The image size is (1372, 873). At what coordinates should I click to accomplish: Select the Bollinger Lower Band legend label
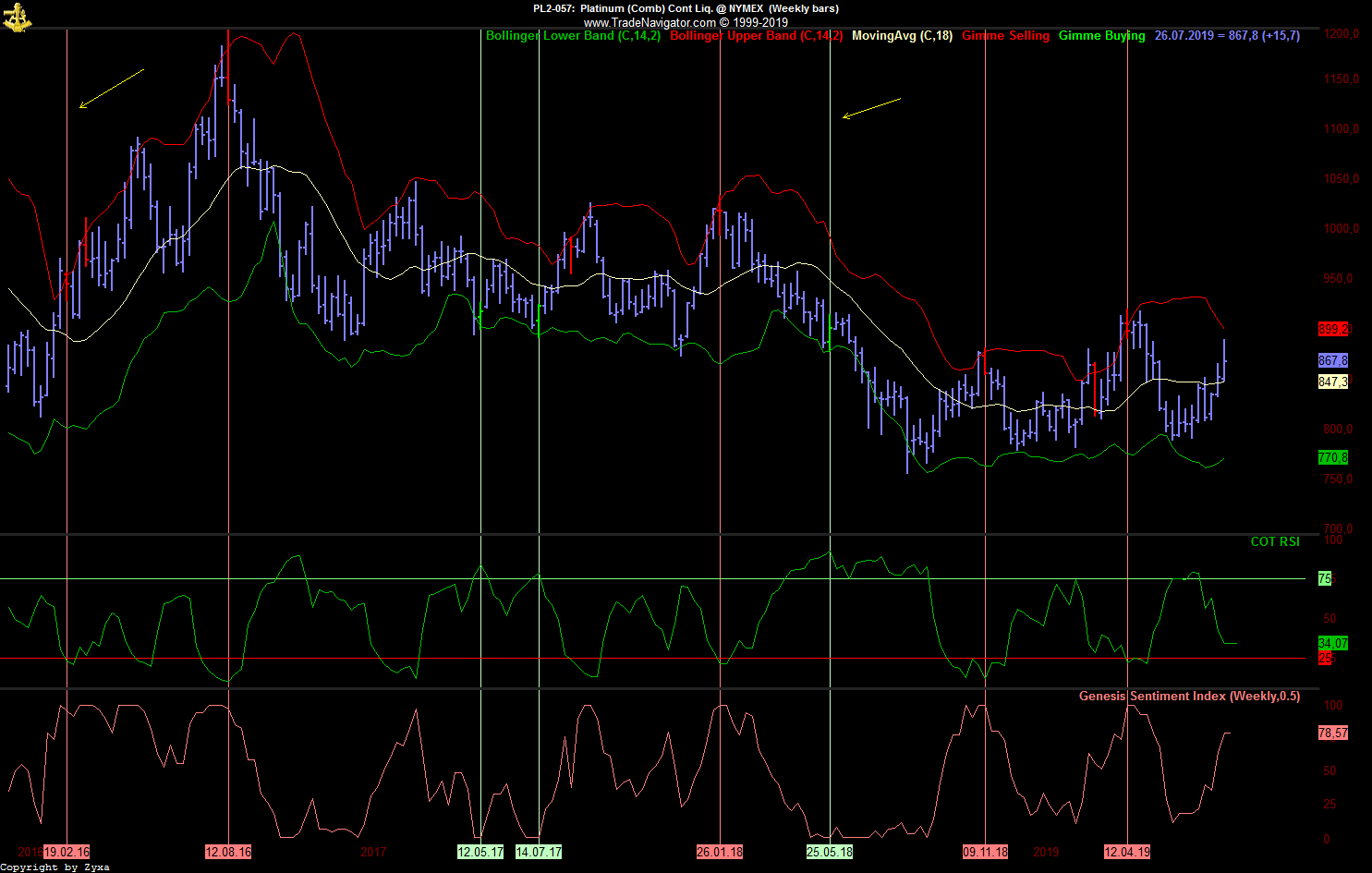click(x=573, y=36)
